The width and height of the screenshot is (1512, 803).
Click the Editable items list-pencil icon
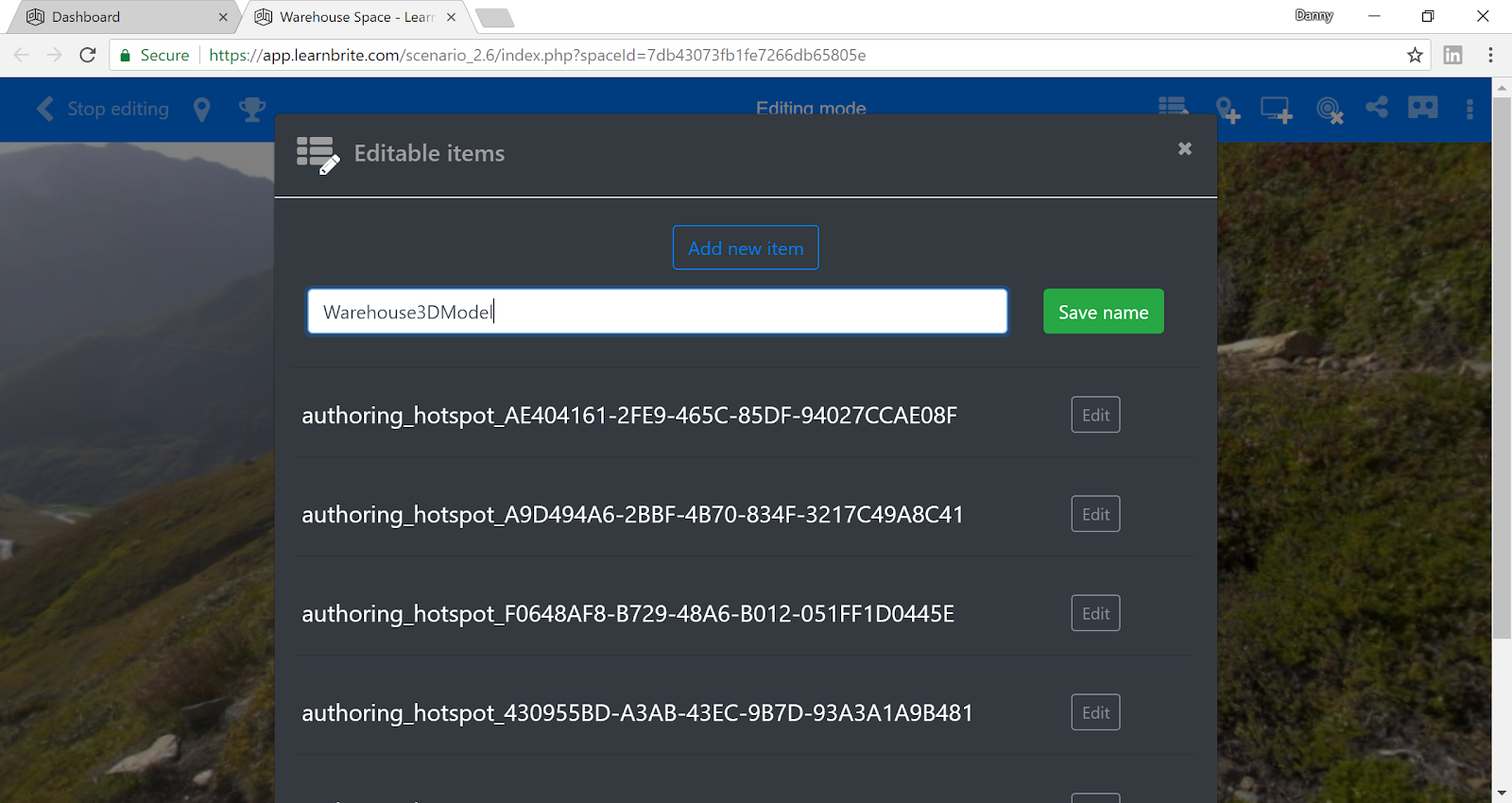[318, 155]
